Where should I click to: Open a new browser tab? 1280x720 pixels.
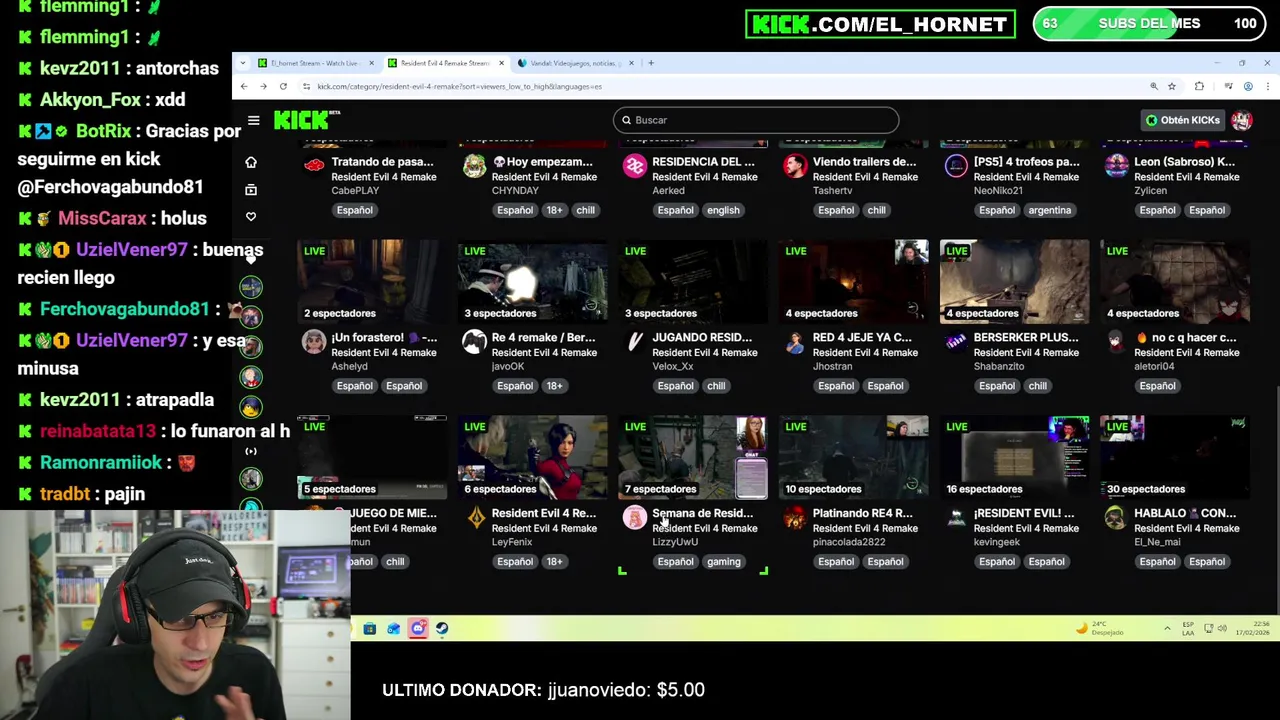tap(651, 63)
